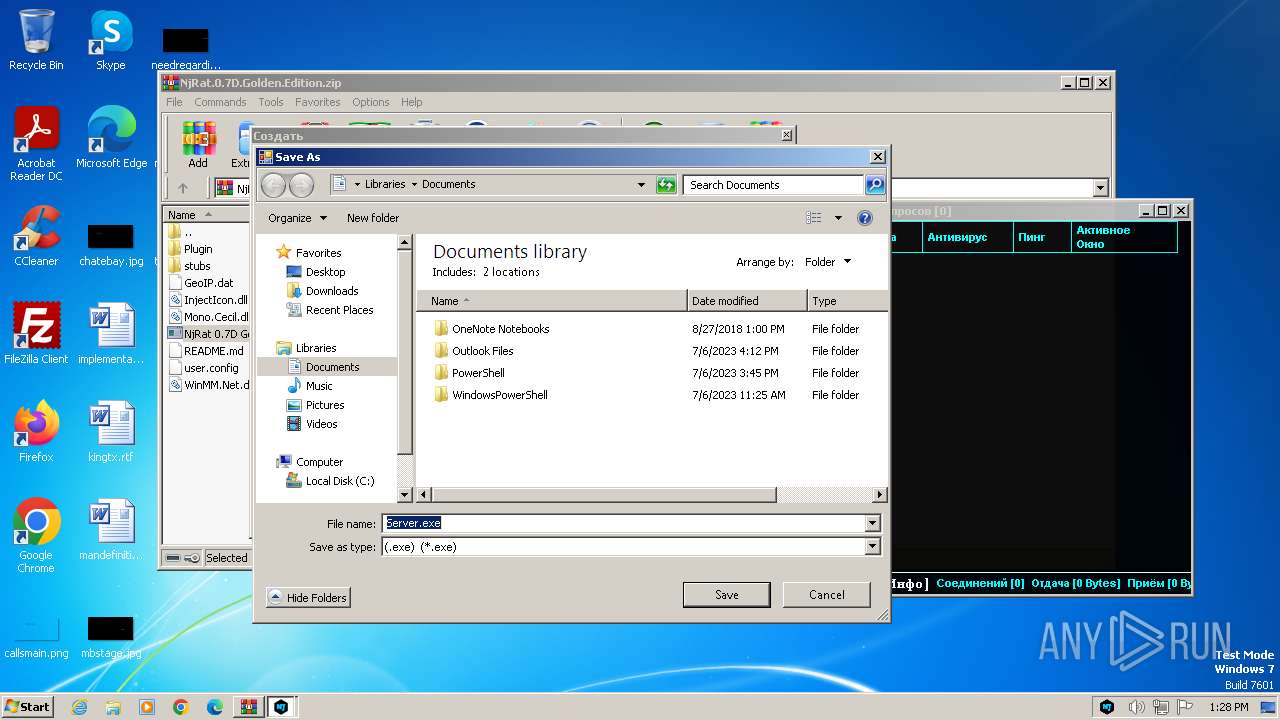Open the WinRAR File menu
Viewport: 1280px width, 720px height.
pos(174,102)
